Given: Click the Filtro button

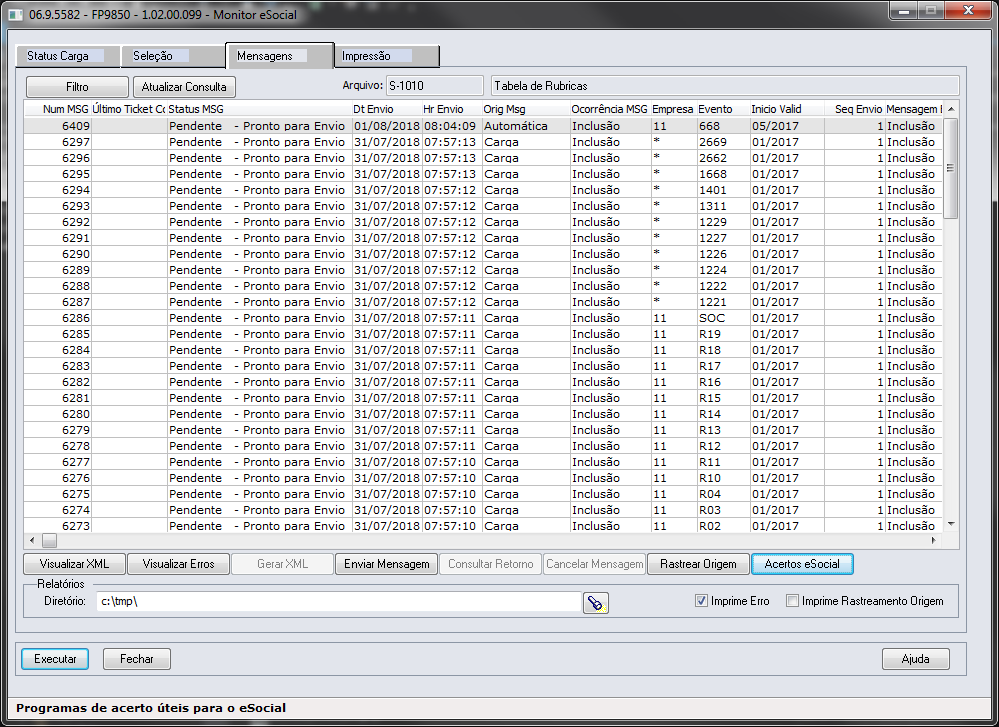Looking at the screenshot, I should click(77, 87).
